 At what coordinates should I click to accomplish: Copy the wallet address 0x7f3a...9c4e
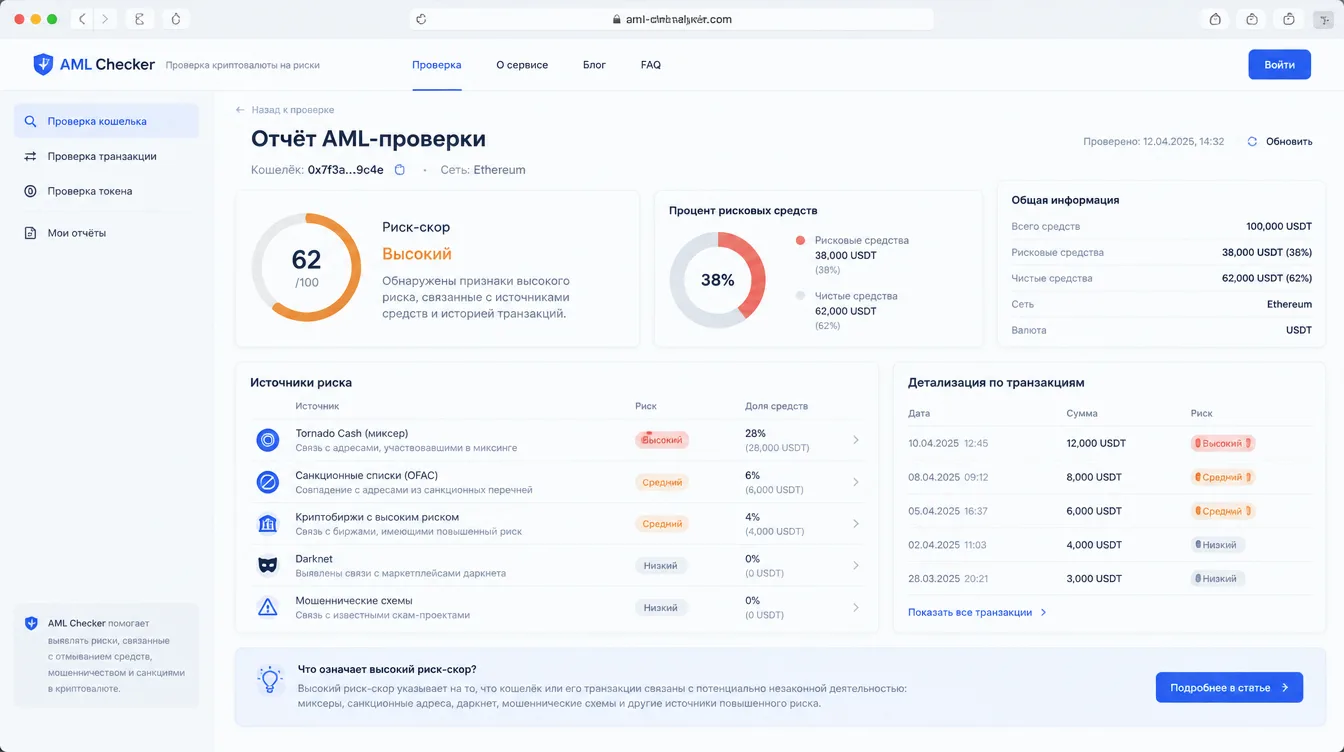click(x=400, y=170)
